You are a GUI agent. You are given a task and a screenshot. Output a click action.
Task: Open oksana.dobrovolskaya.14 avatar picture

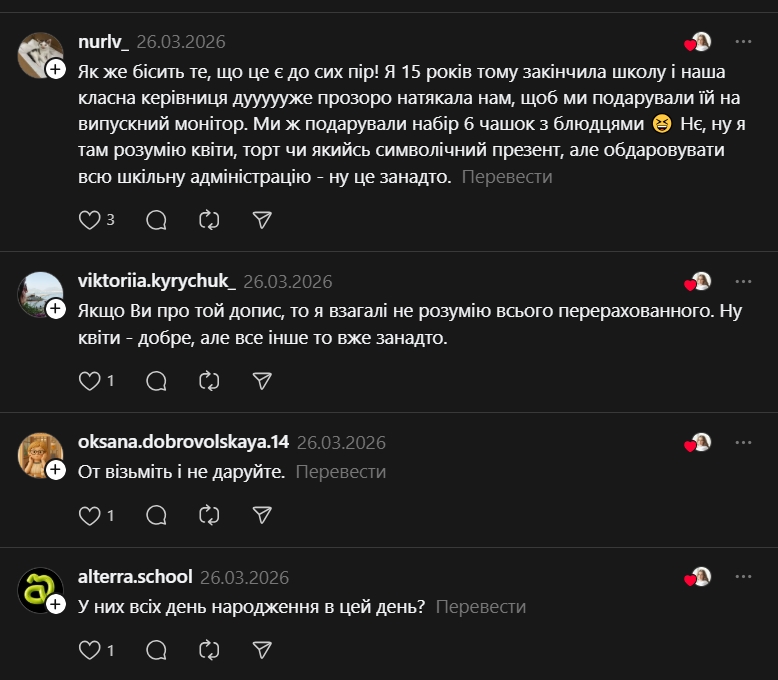point(38,453)
